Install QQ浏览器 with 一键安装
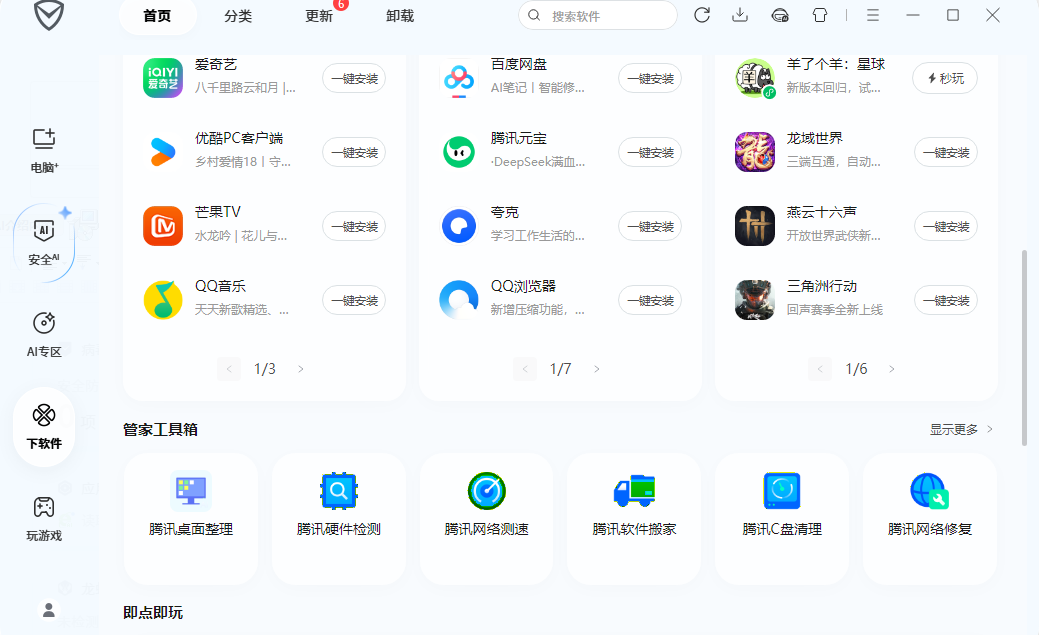1039x635 pixels. click(x=651, y=300)
